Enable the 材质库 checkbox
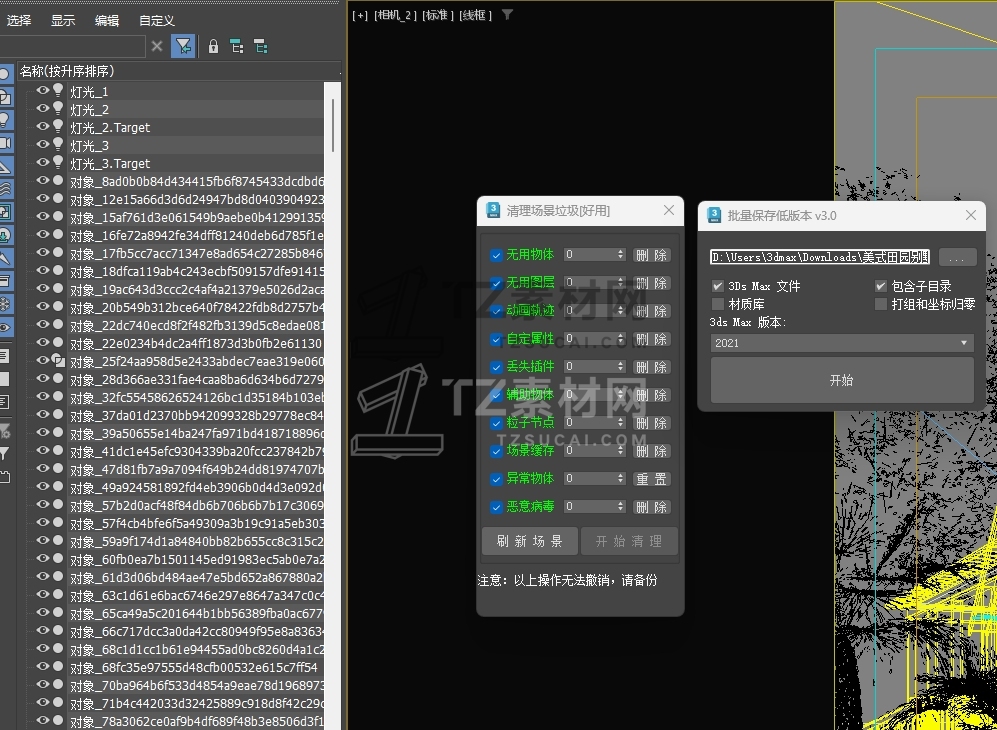This screenshot has height=730, width=997. (717, 304)
